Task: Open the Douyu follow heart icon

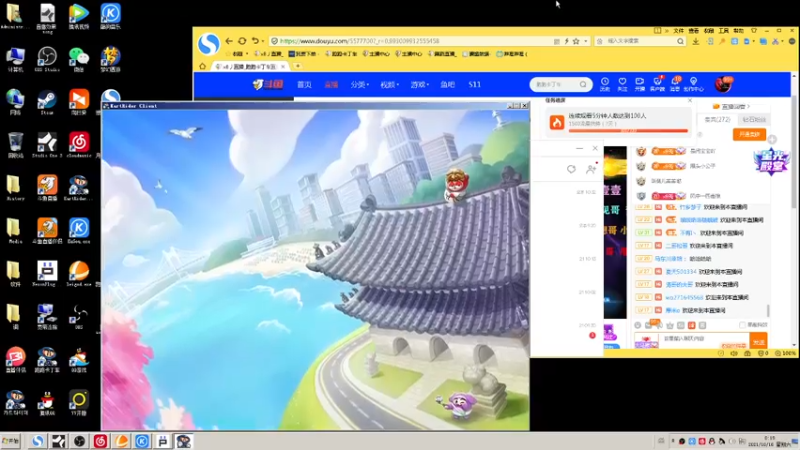Action: click(x=622, y=84)
